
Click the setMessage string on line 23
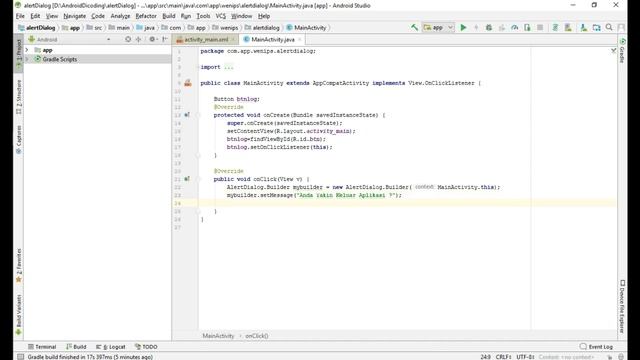tap(347, 195)
